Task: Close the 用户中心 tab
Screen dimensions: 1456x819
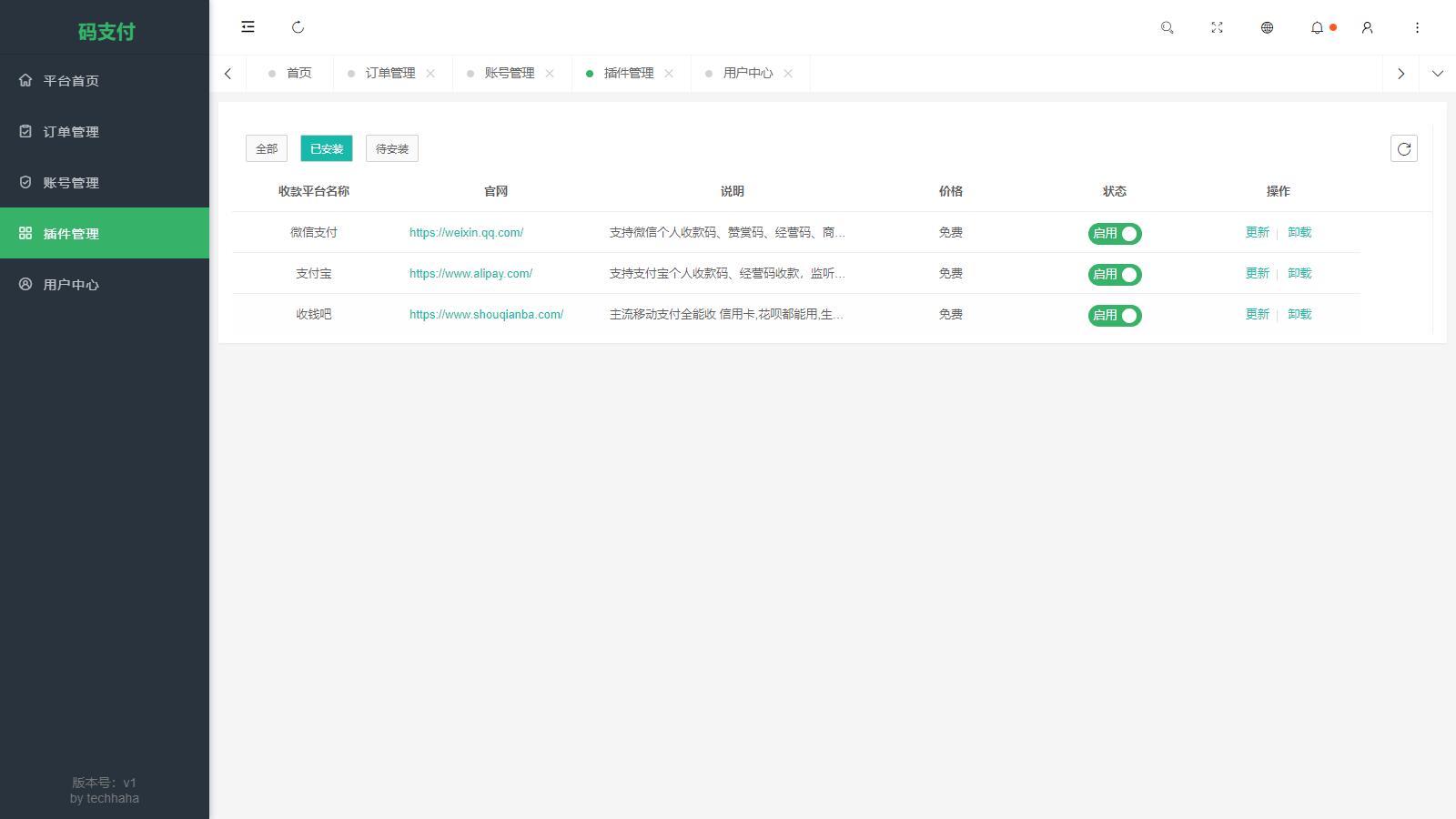Action: (x=788, y=74)
